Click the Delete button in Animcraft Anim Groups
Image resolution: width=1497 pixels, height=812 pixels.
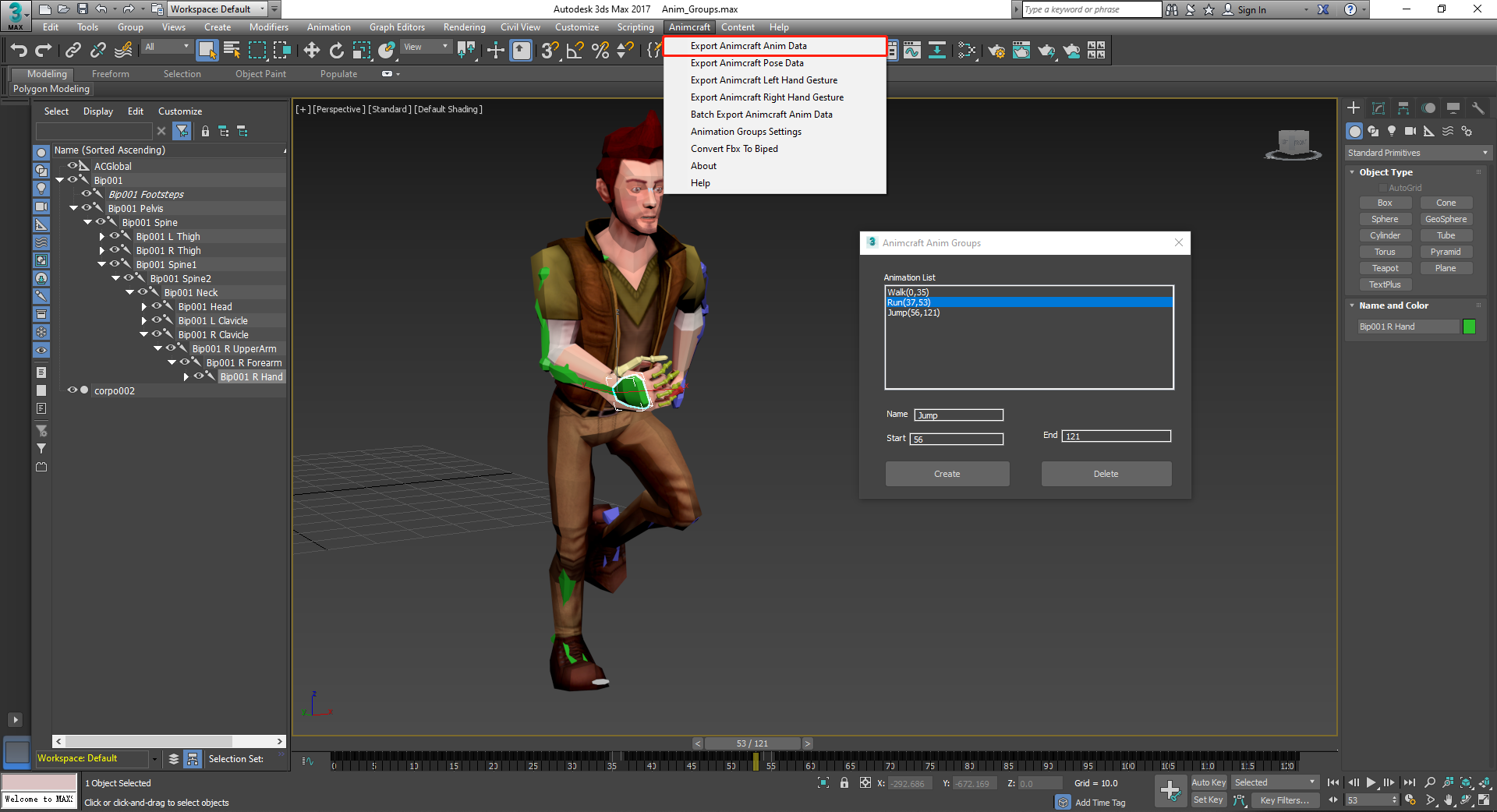1106,474
